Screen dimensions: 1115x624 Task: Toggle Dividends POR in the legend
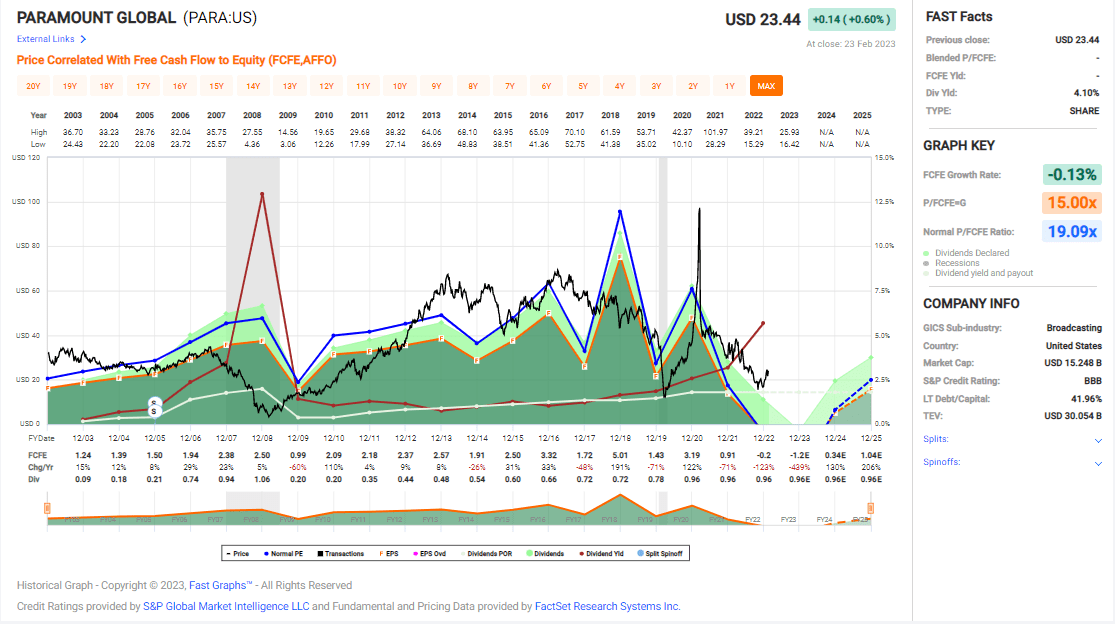[x=486, y=554]
